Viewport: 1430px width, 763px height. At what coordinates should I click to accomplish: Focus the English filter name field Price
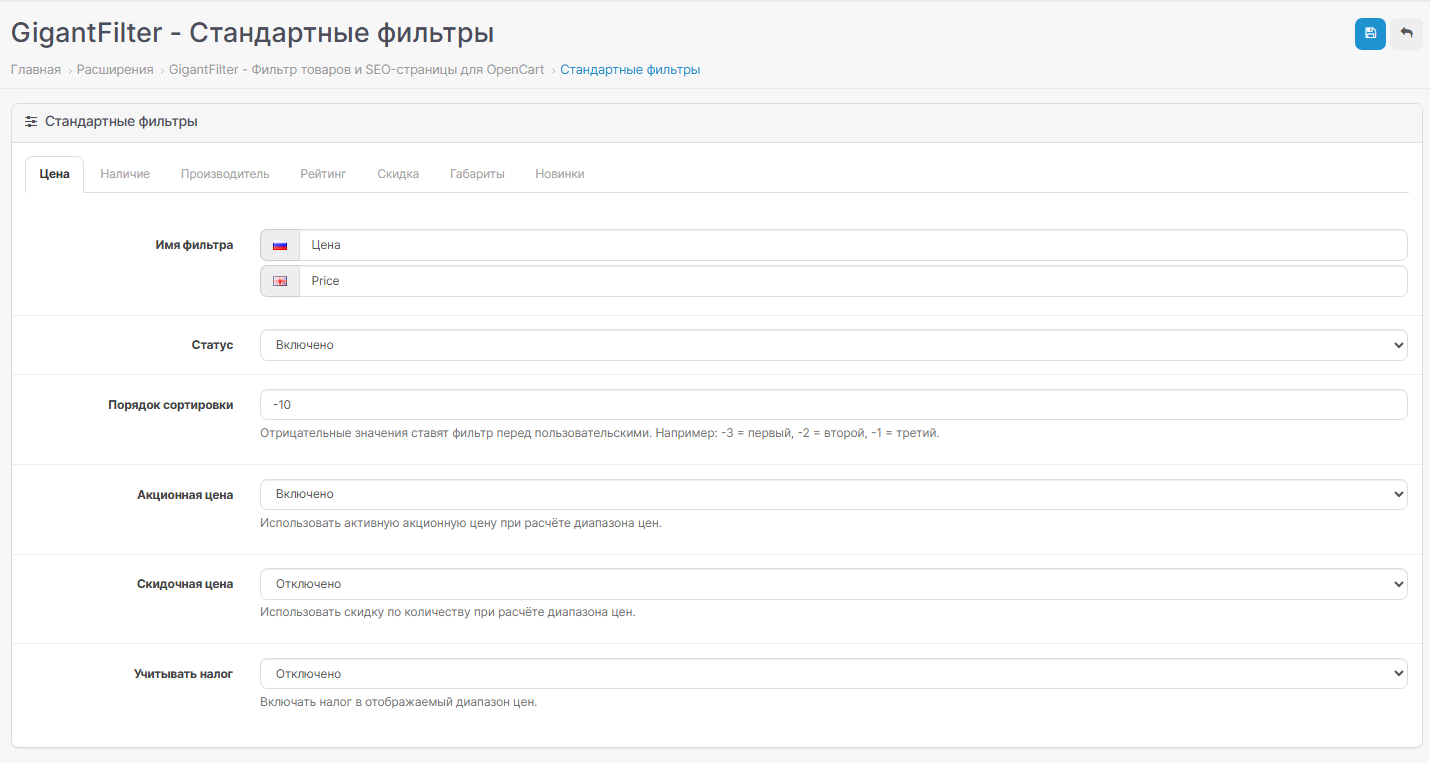click(x=853, y=281)
